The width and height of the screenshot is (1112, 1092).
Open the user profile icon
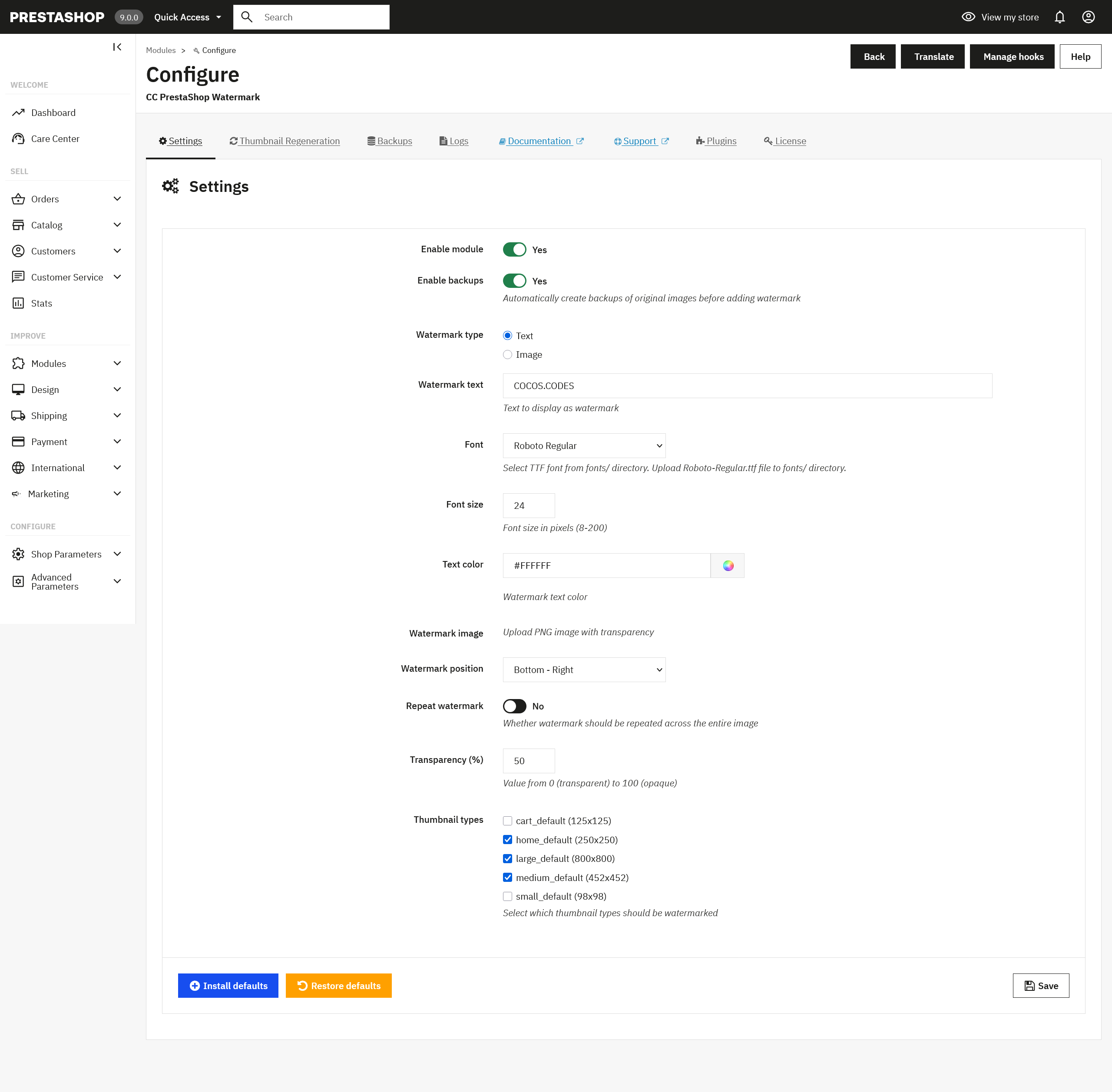pos(1088,17)
